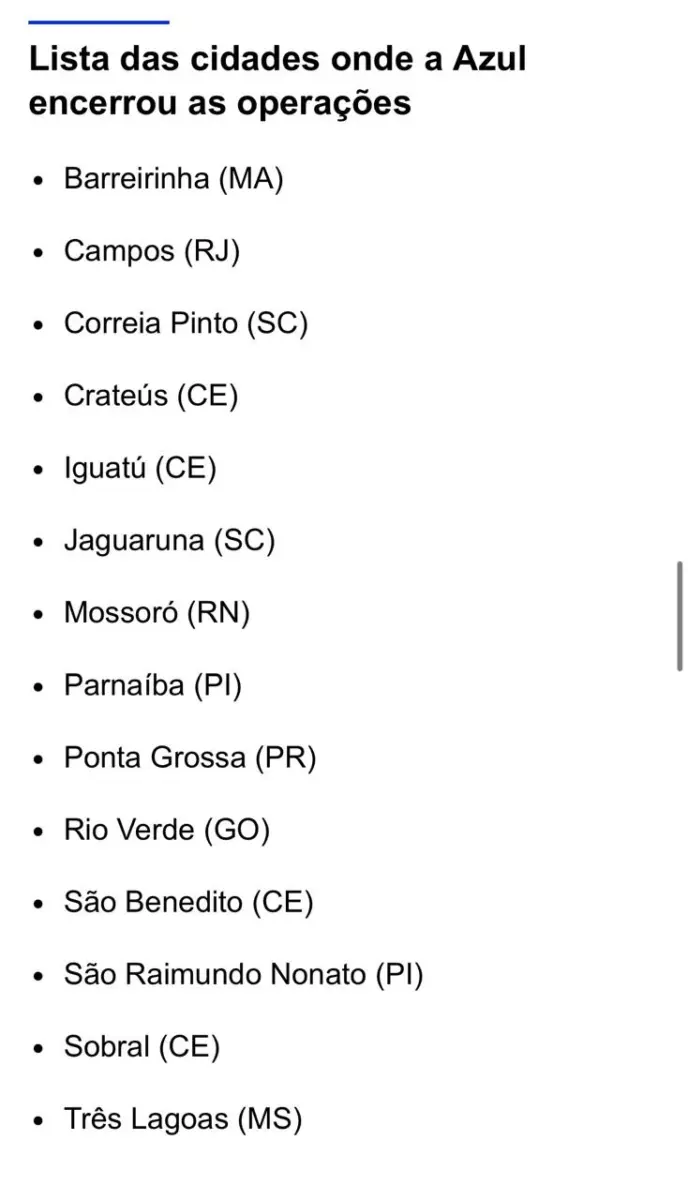
Task: Tap the Três Lagoas (MS) city text
Action: point(183,1119)
